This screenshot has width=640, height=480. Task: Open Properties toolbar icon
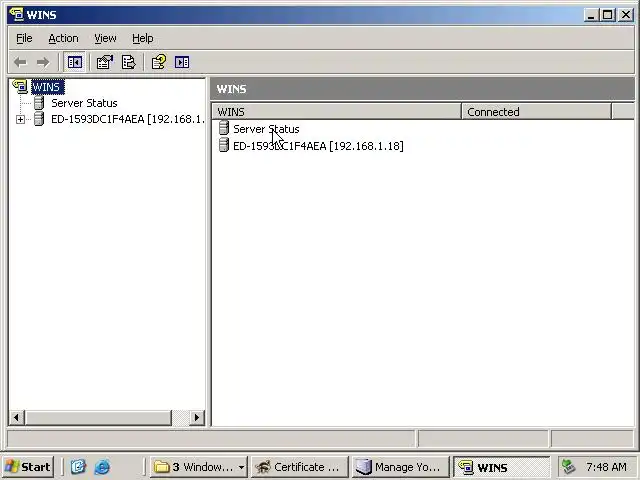pyautogui.click(x=104, y=62)
